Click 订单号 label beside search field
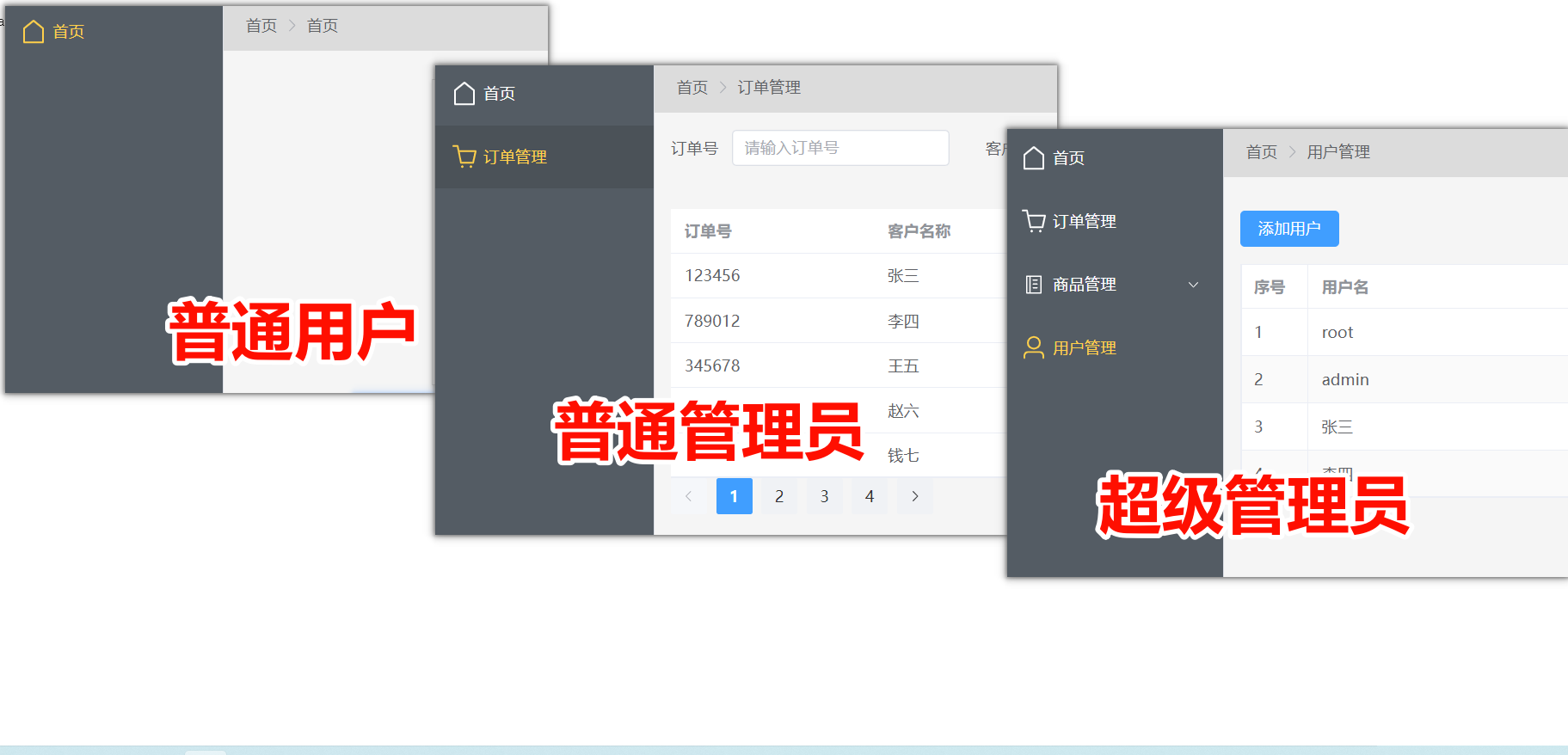The width and height of the screenshot is (1568, 755). pos(694,148)
